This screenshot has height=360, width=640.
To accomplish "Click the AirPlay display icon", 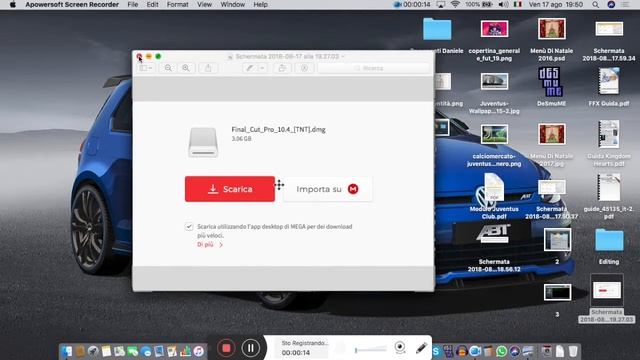I will pyautogui.click(x=441, y=4).
